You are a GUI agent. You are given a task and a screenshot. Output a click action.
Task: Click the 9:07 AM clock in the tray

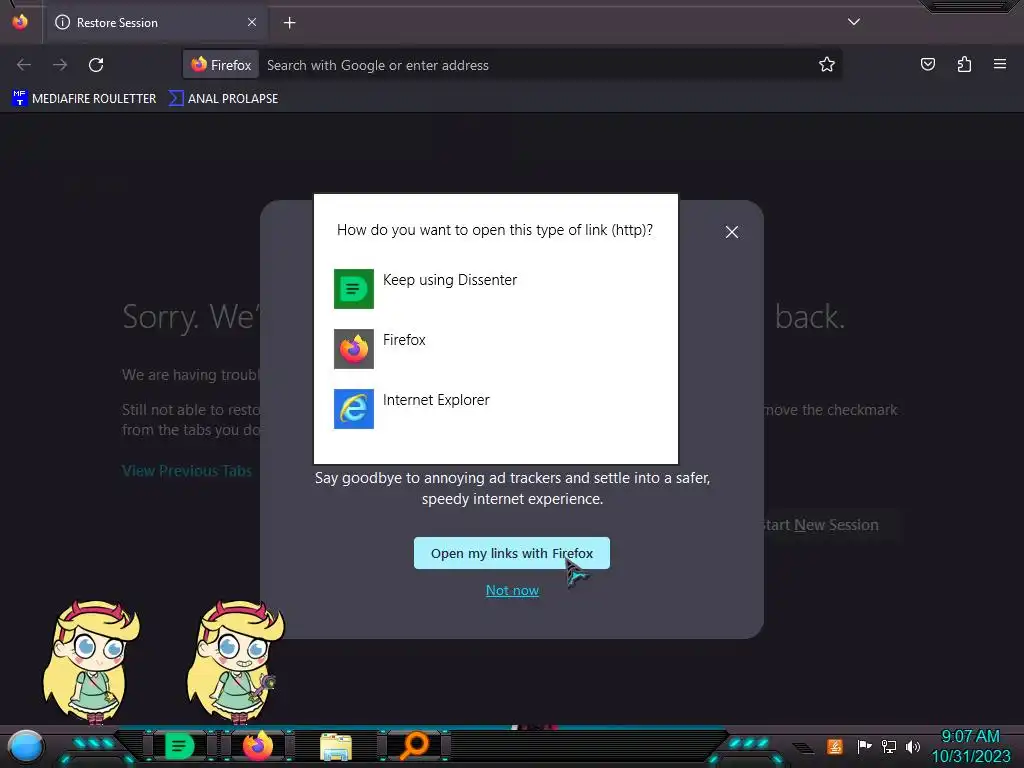coord(970,737)
